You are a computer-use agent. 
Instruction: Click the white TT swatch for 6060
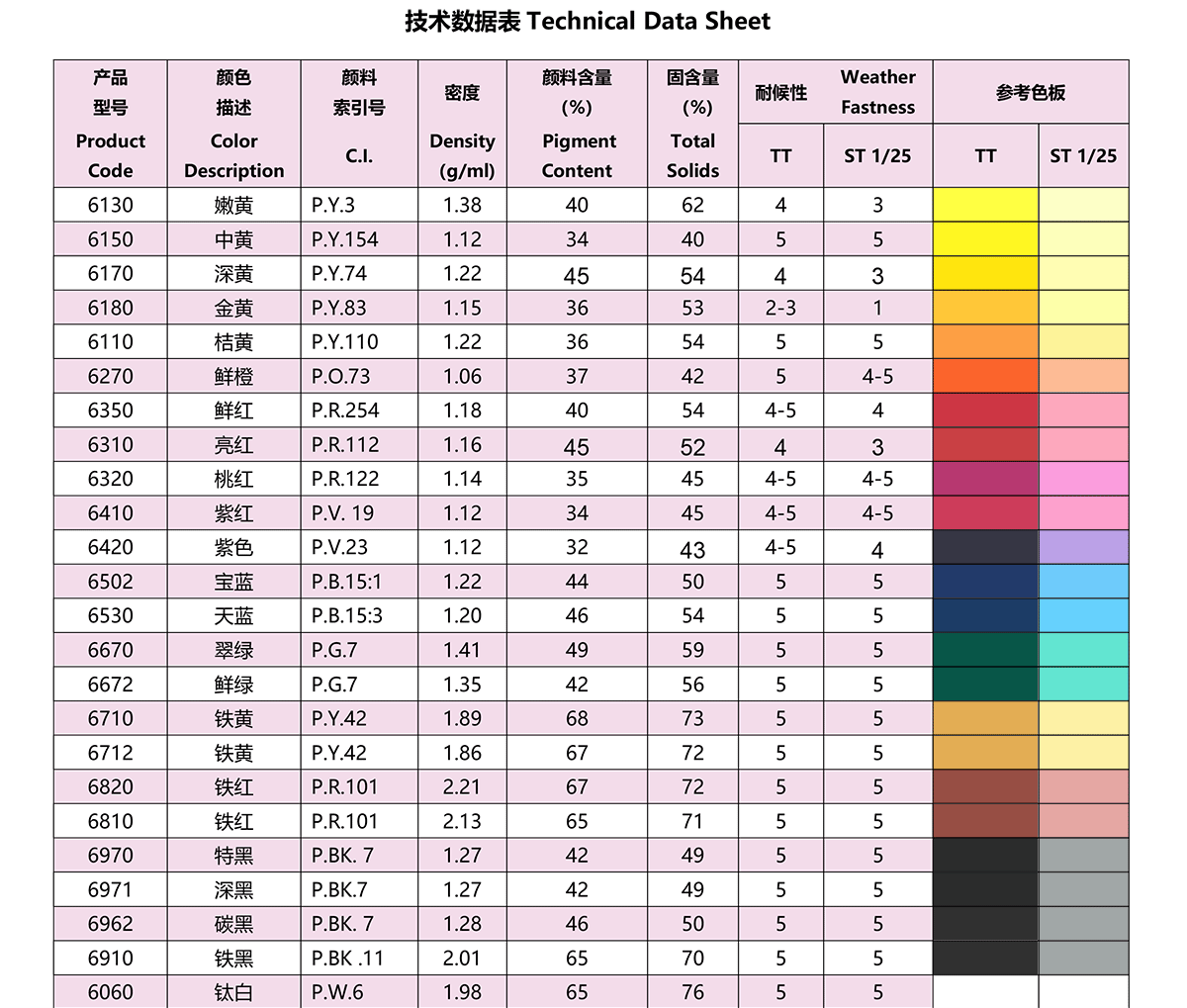tap(985, 991)
